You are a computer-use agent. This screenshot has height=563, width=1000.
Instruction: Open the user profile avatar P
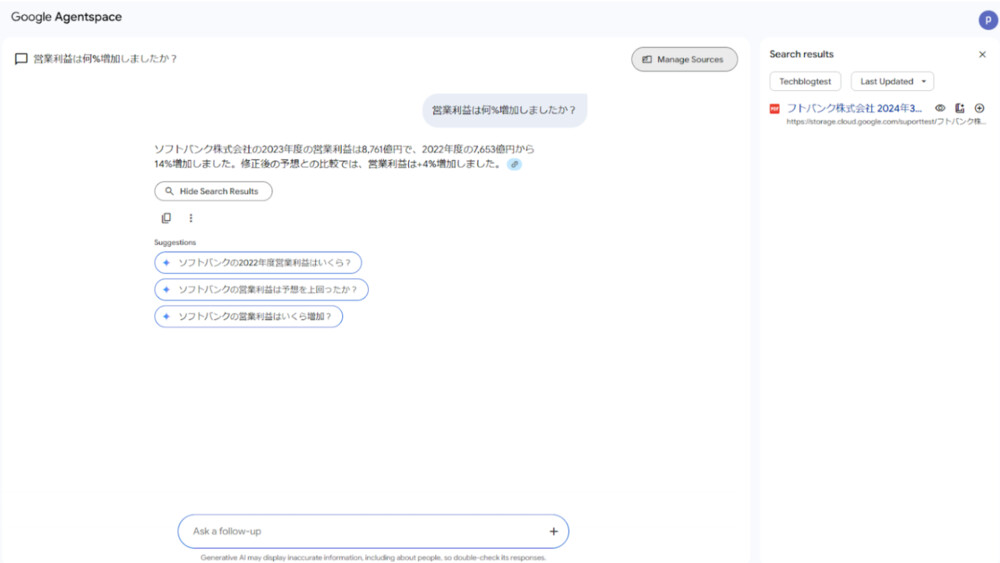tap(988, 20)
